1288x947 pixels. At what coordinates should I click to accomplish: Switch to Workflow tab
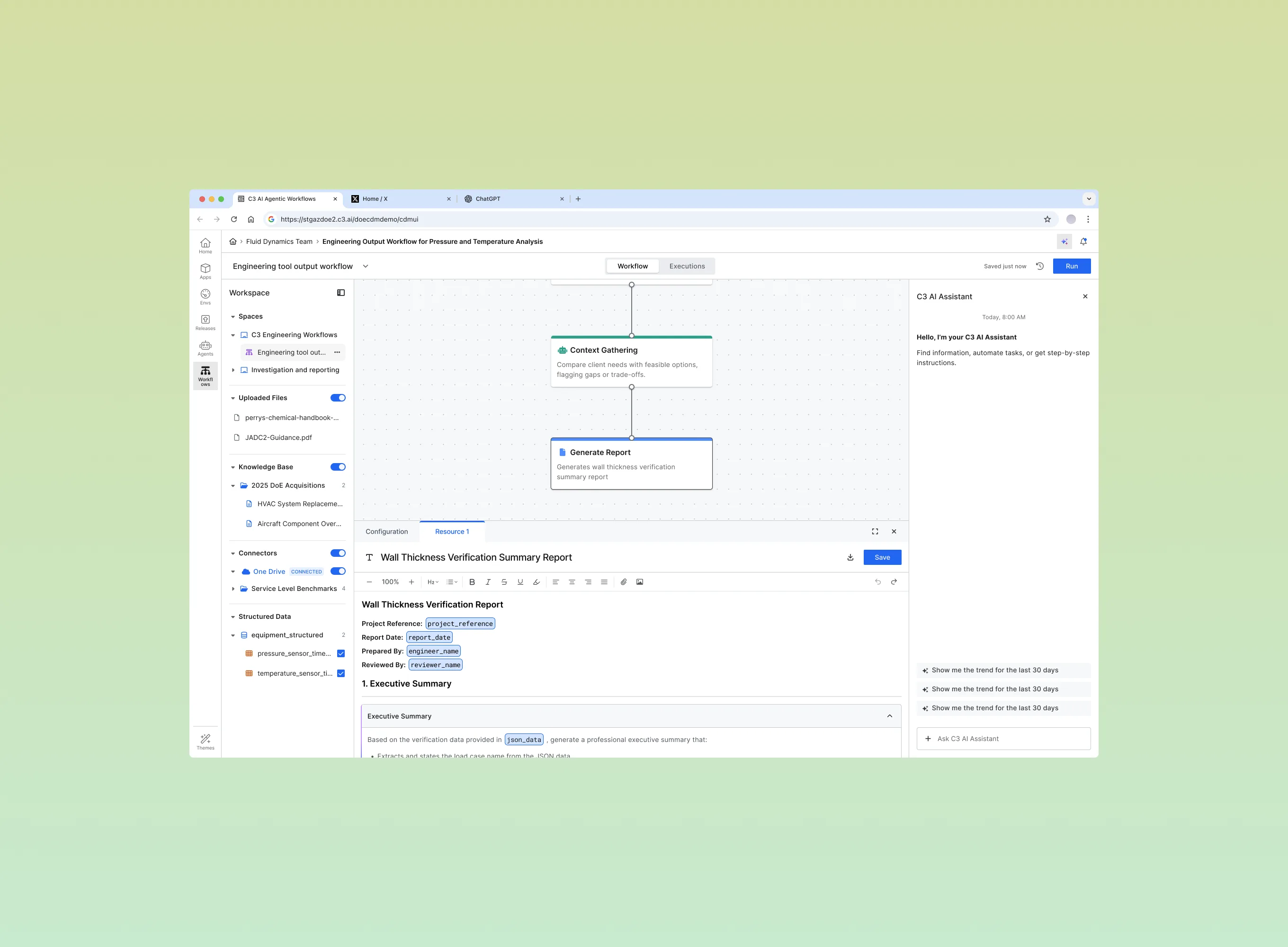tap(632, 266)
